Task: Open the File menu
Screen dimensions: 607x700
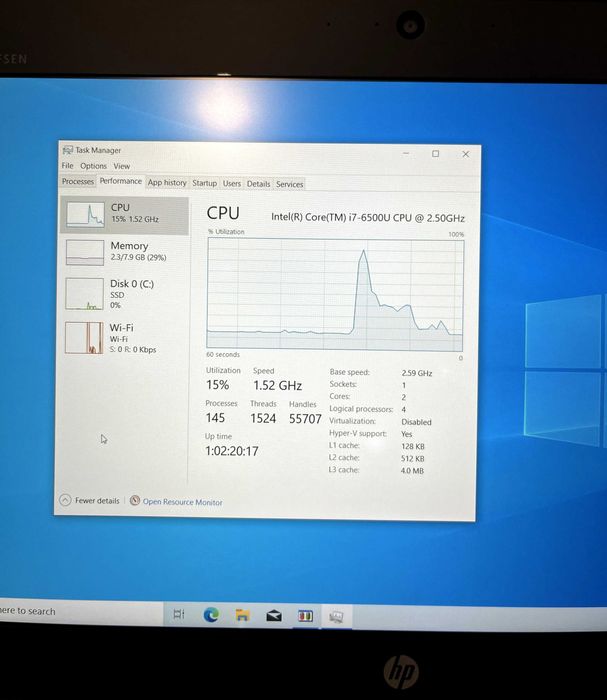Action: tap(67, 166)
